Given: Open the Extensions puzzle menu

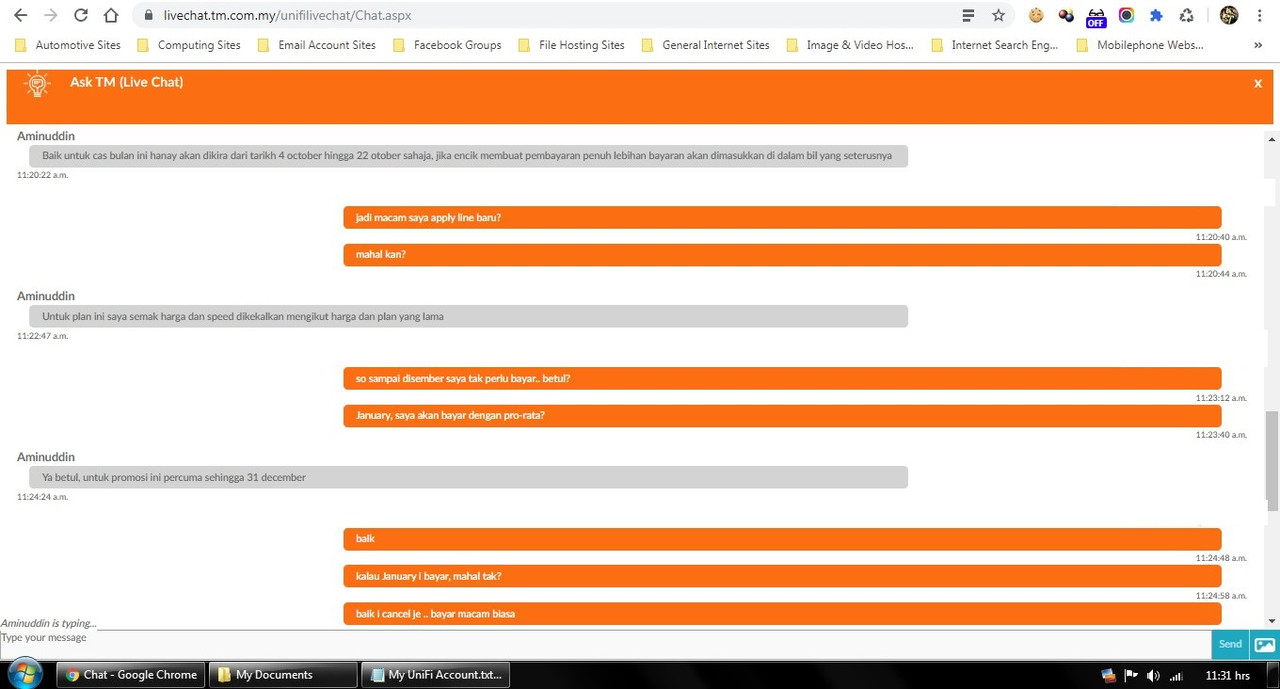Looking at the screenshot, I should [1156, 15].
